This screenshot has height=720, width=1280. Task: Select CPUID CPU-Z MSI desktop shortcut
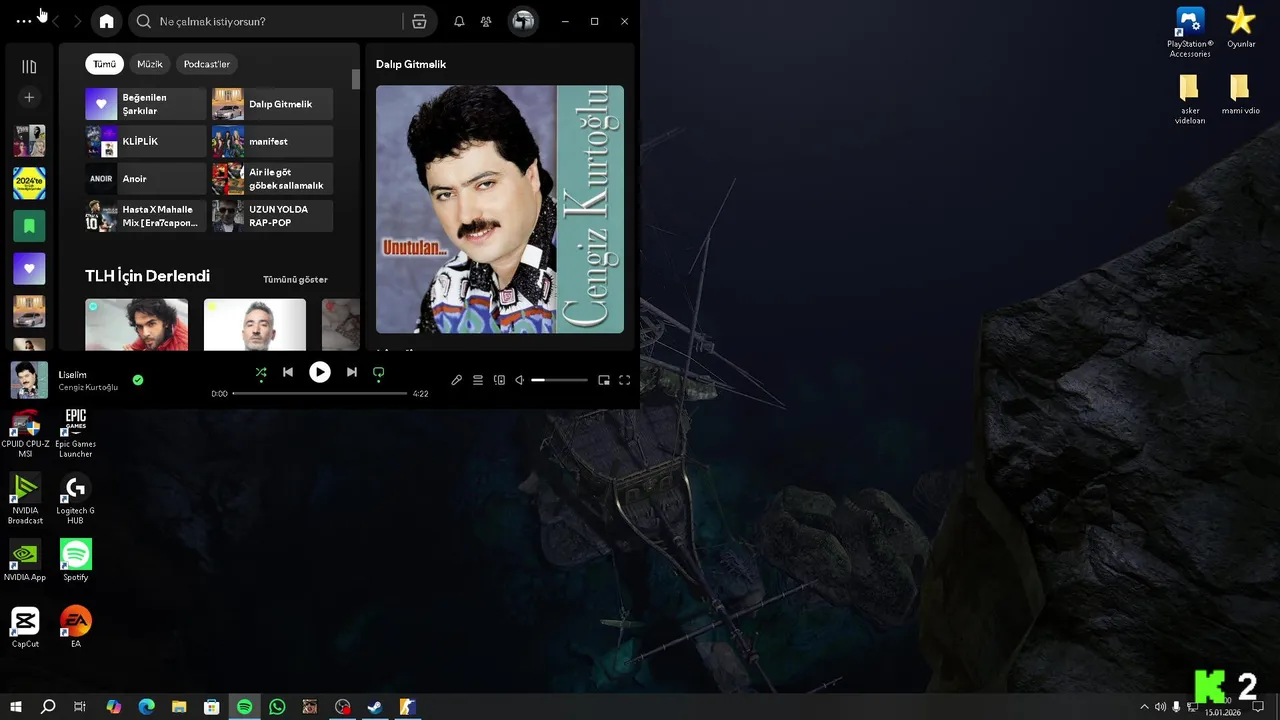(x=25, y=433)
